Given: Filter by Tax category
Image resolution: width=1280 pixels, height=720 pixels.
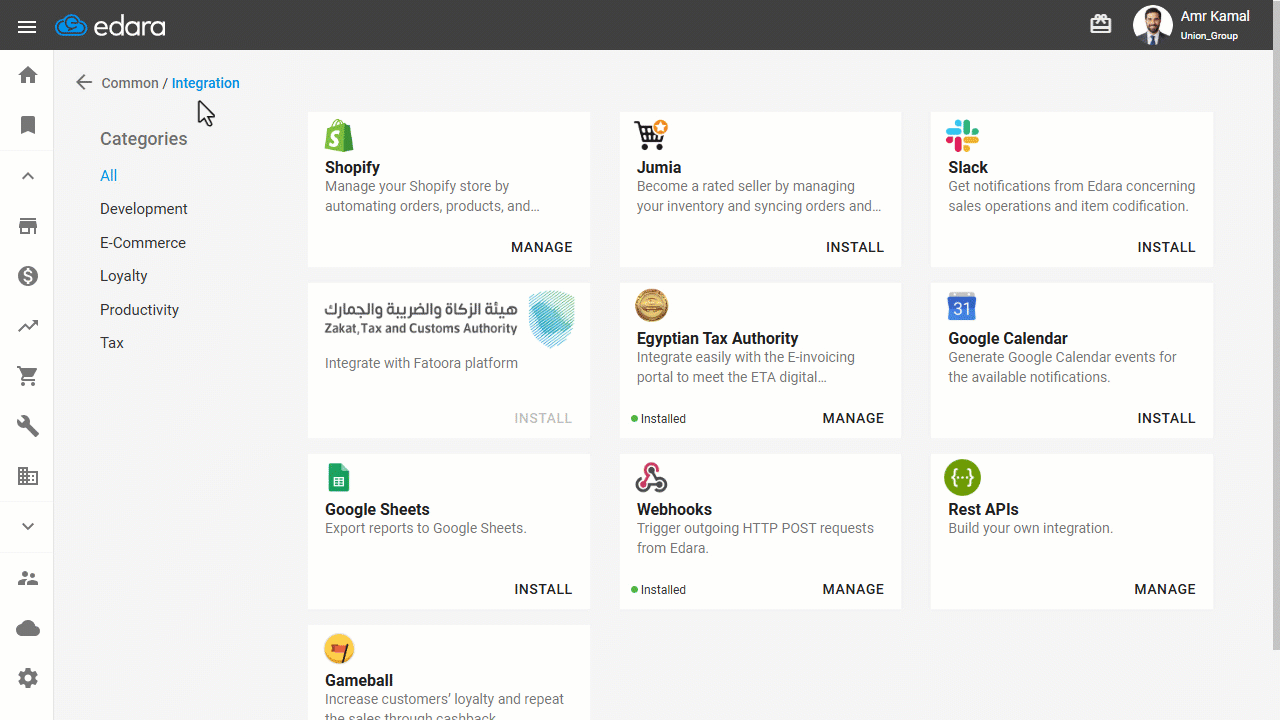Looking at the screenshot, I should pos(112,343).
